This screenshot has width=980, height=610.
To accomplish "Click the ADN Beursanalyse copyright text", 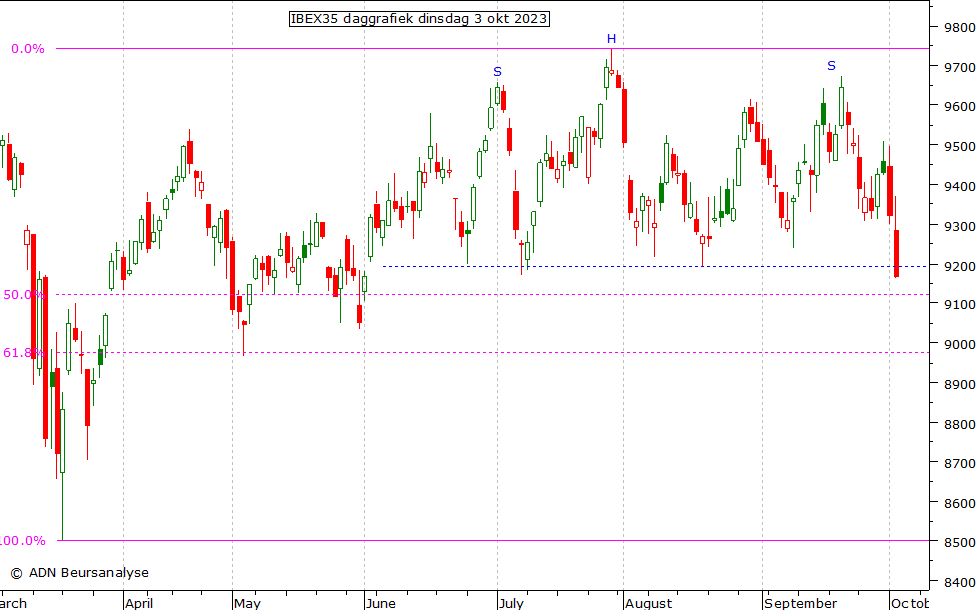I will [x=79, y=573].
